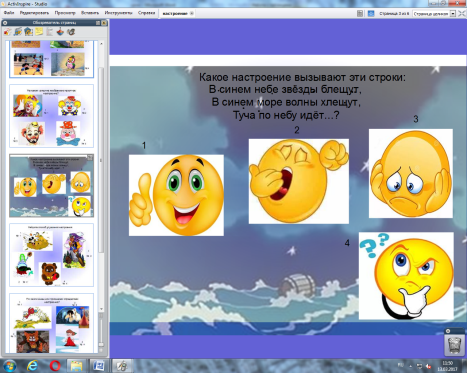
Task: Open Internet Explorer from the taskbar
Action: [x=32, y=366]
